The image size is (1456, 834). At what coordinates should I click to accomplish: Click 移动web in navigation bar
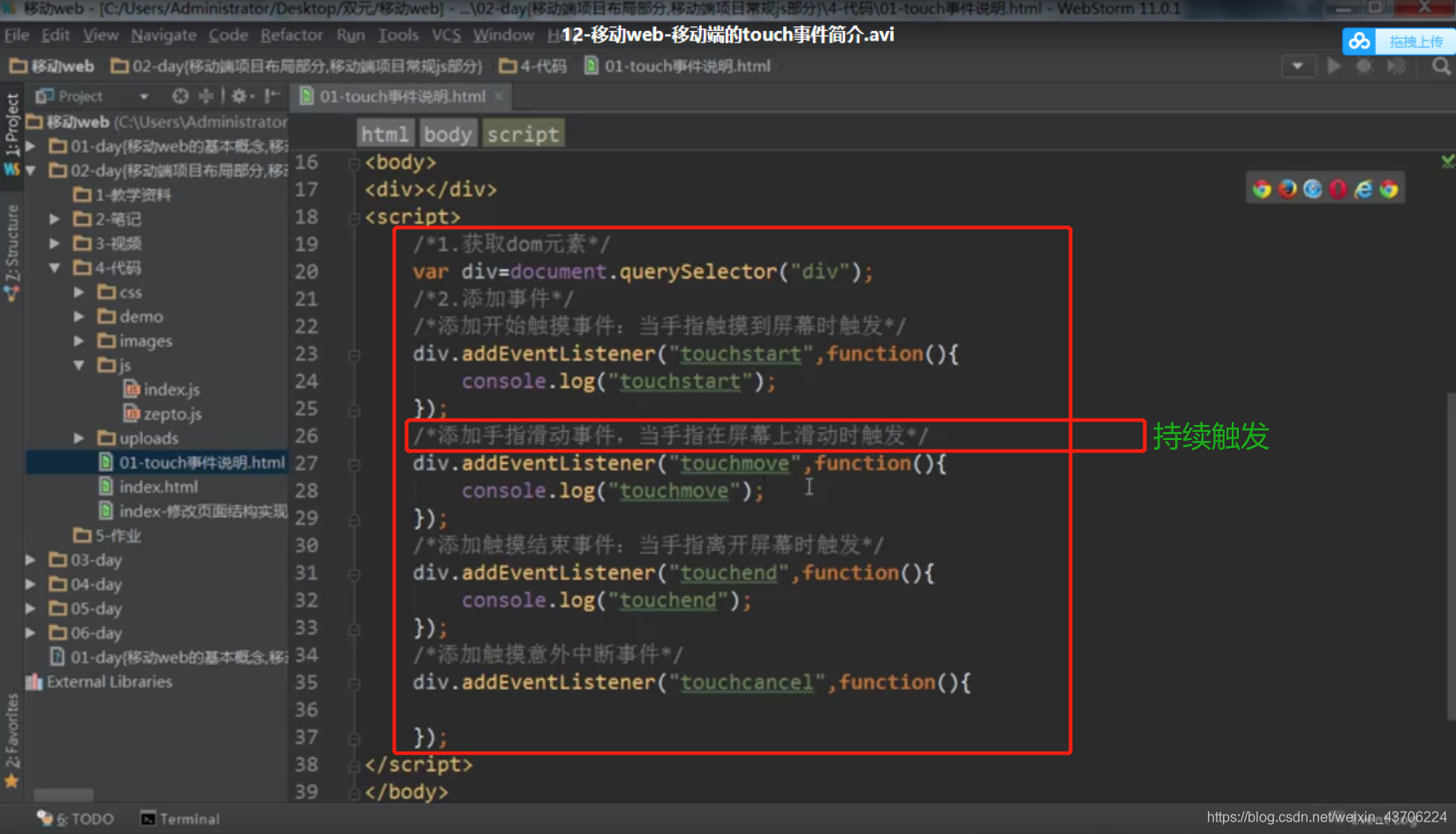[x=52, y=66]
